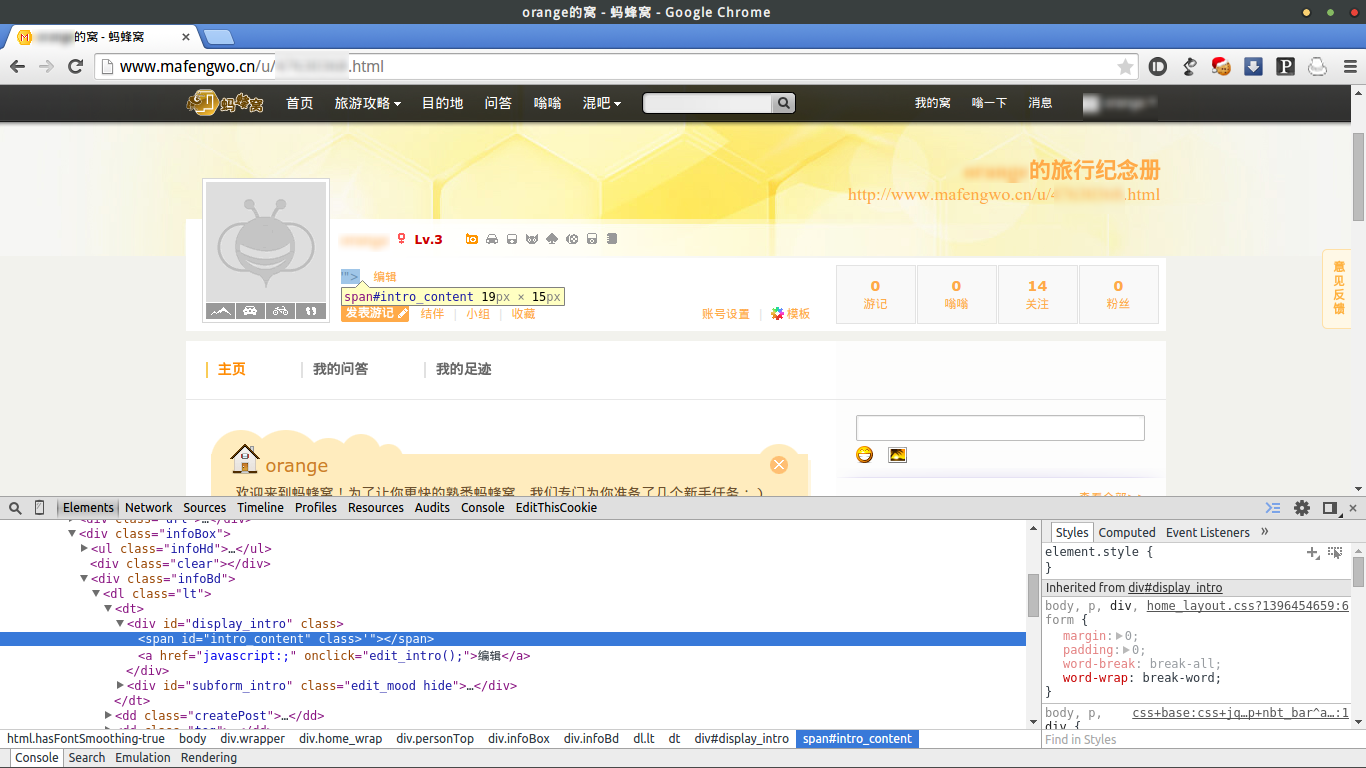
Task: Click the 首页 nav link
Action: (300, 103)
